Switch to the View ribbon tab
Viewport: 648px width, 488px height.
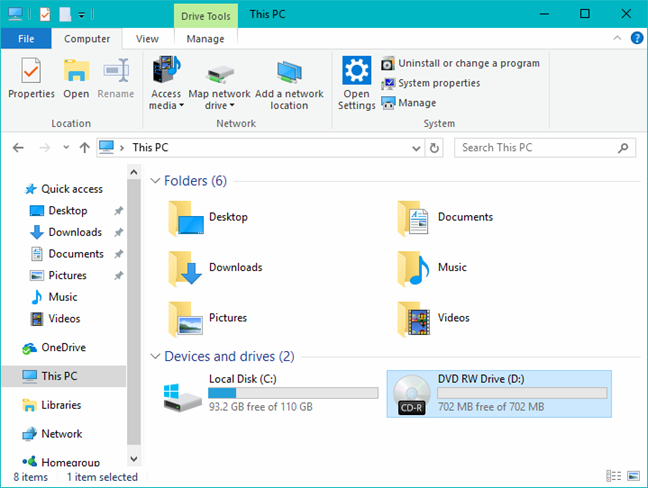coord(147,39)
